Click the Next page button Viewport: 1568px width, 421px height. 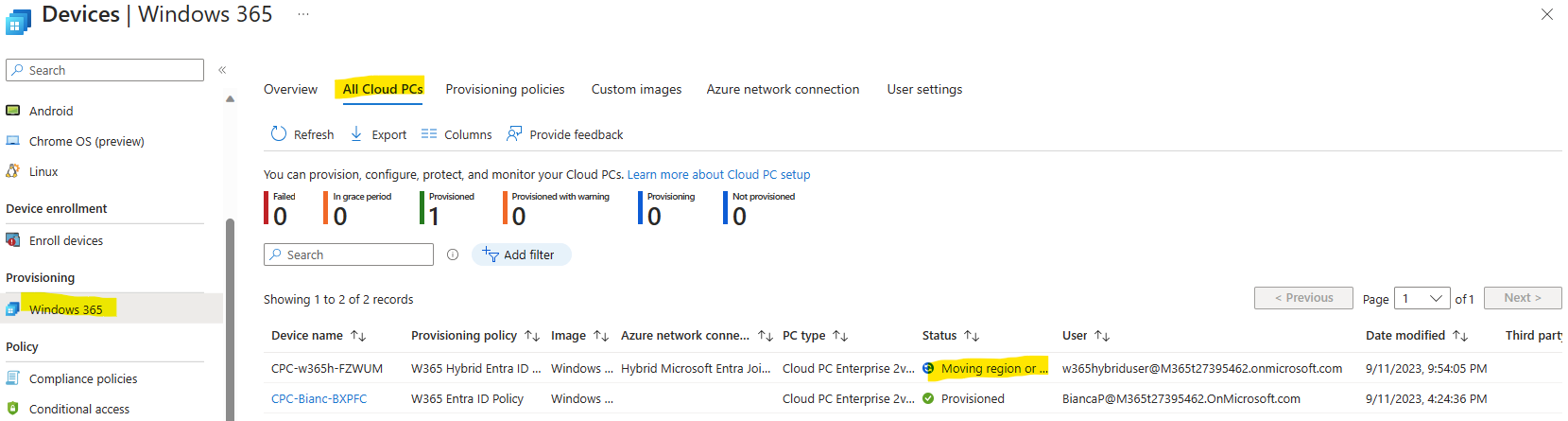(1523, 298)
